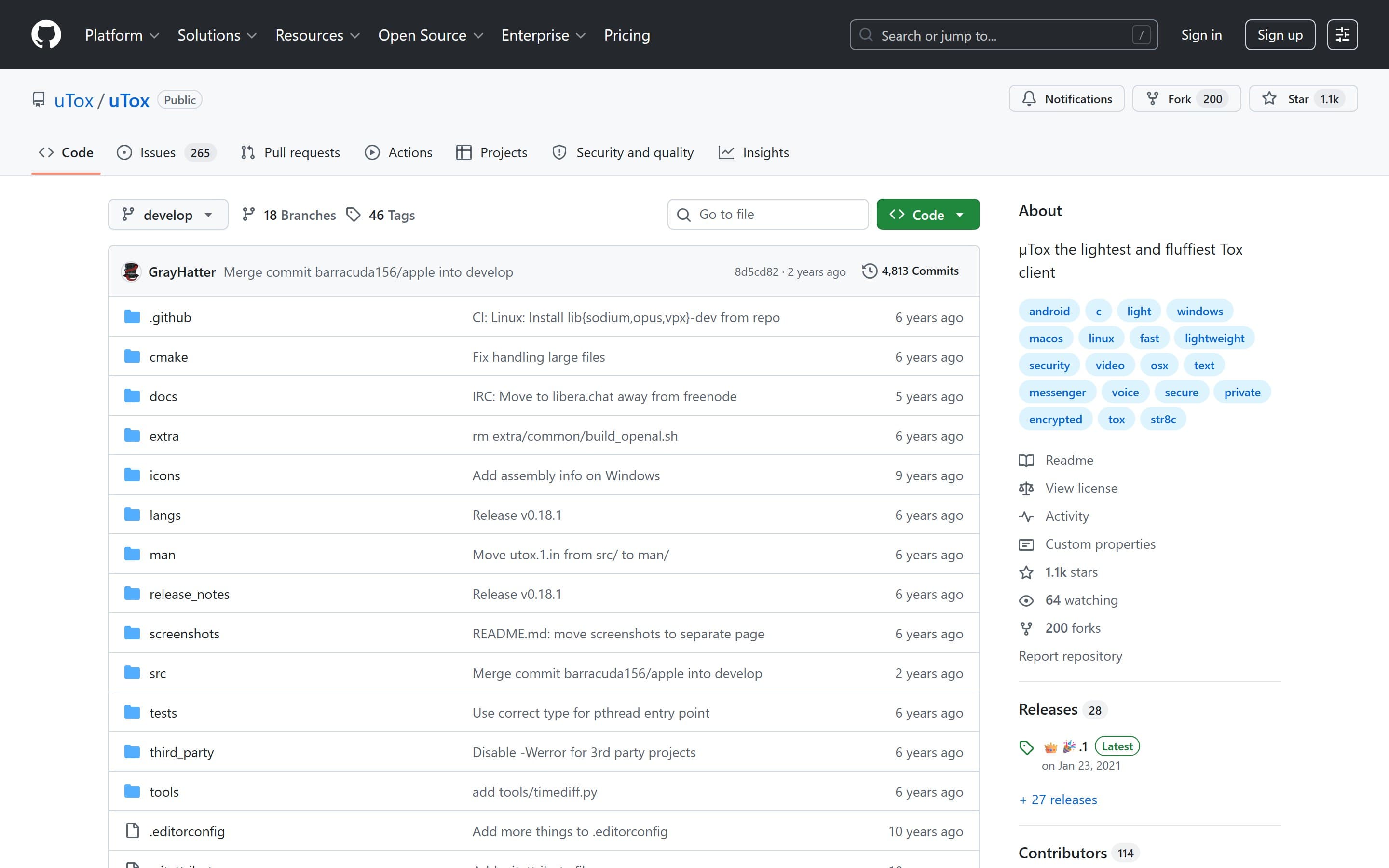Focus the Search or jump to field
1389x868 pixels.
(1003, 35)
